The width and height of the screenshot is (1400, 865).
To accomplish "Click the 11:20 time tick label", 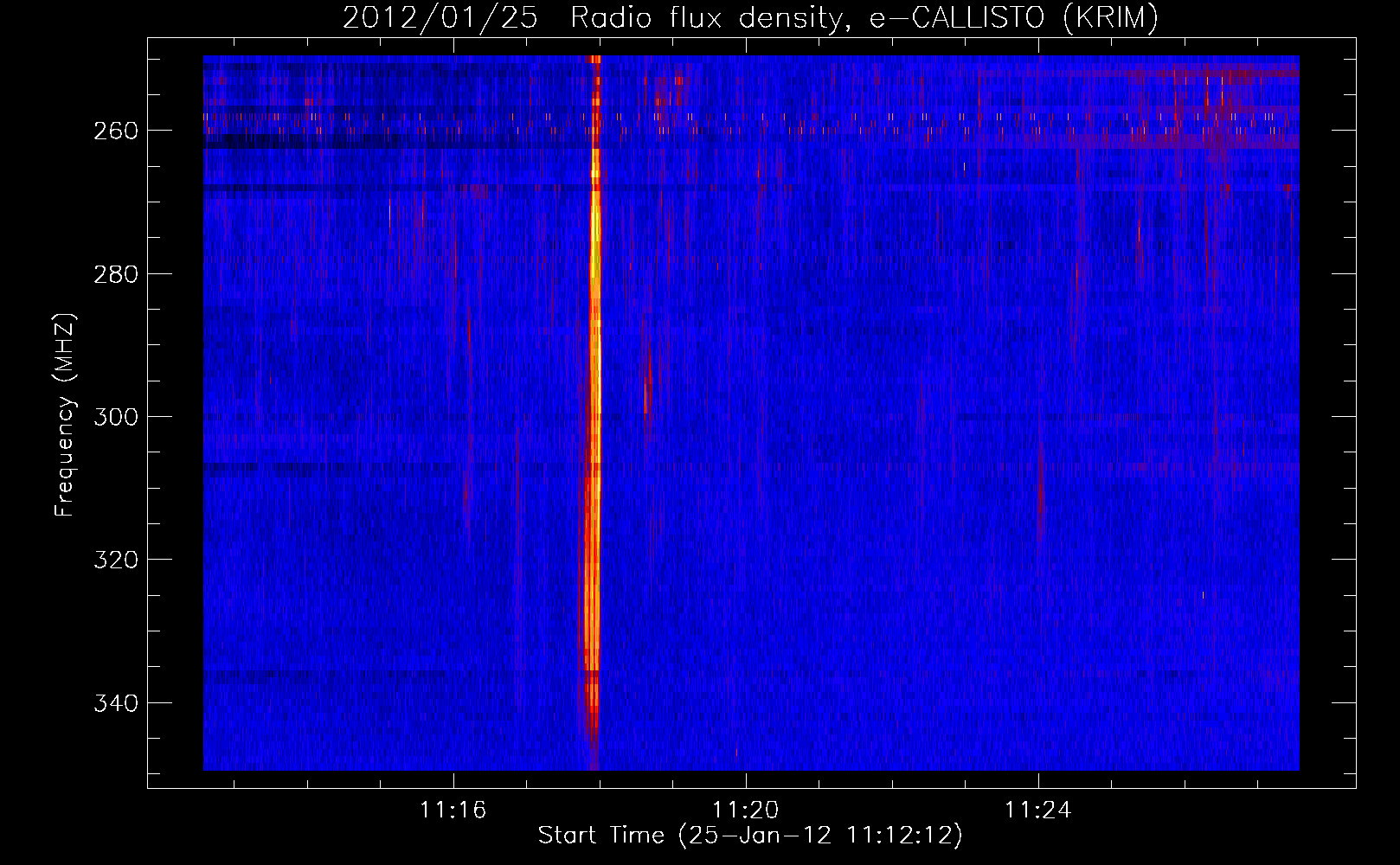I will pyautogui.click(x=745, y=811).
